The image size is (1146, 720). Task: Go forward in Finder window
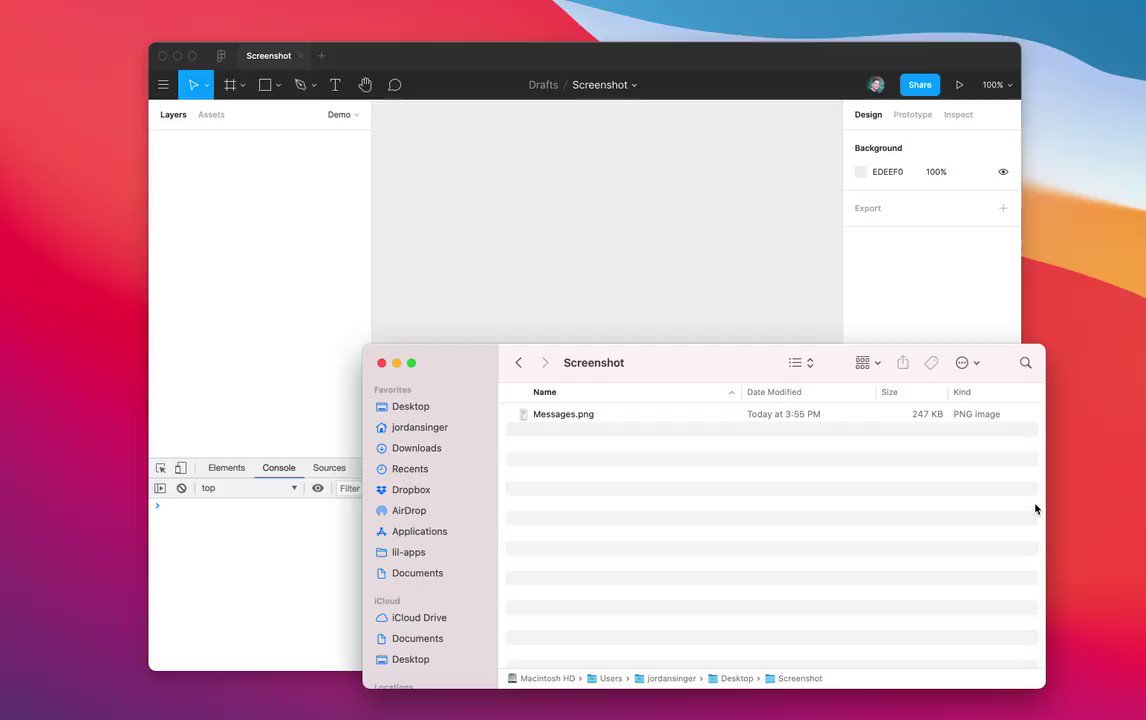point(544,363)
